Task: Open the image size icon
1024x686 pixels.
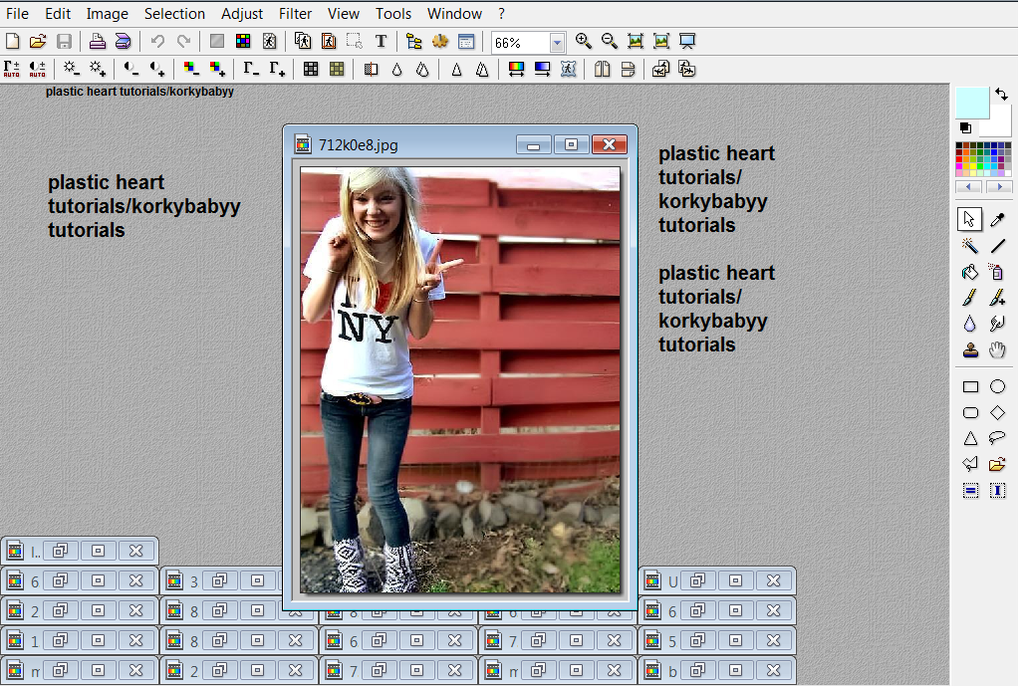Action: [302, 41]
